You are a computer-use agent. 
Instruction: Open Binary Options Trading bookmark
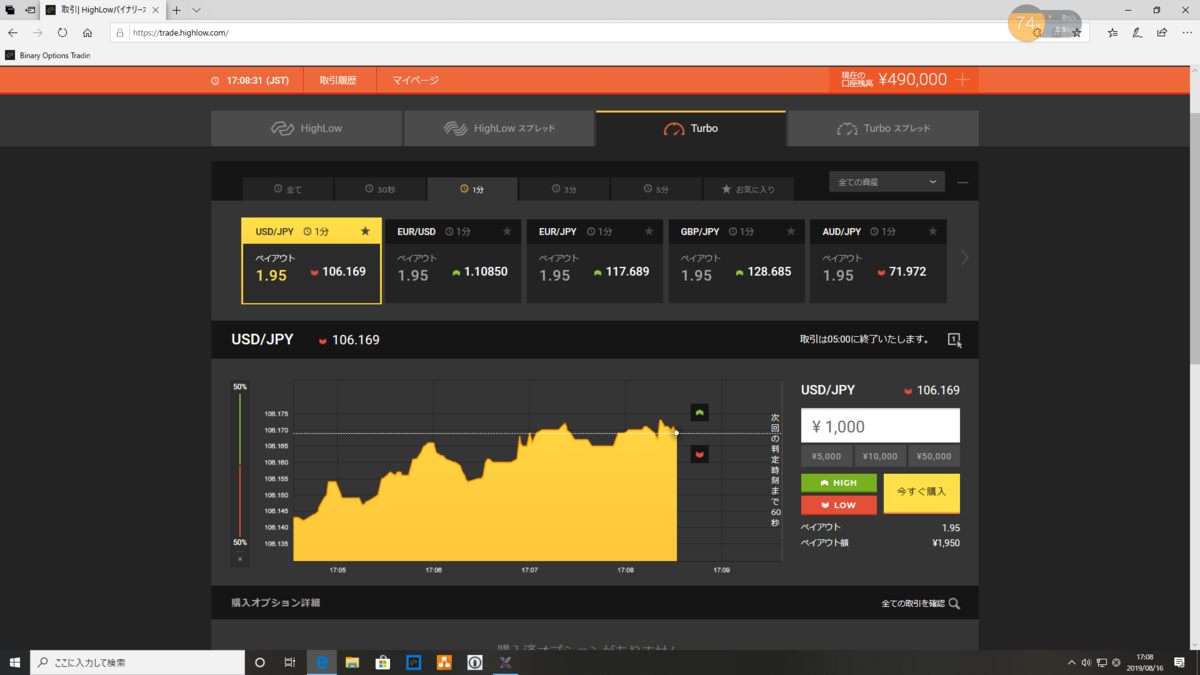pyautogui.click(x=48, y=56)
